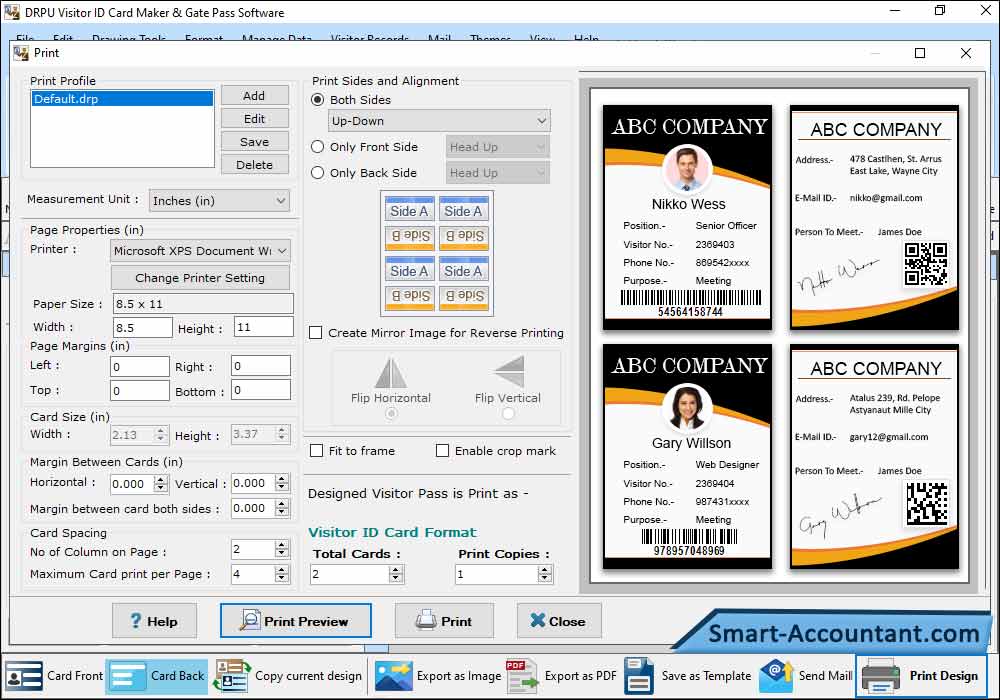The width and height of the screenshot is (1000, 700).
Task: Click Left page margin field
Action: coord(140,367)
